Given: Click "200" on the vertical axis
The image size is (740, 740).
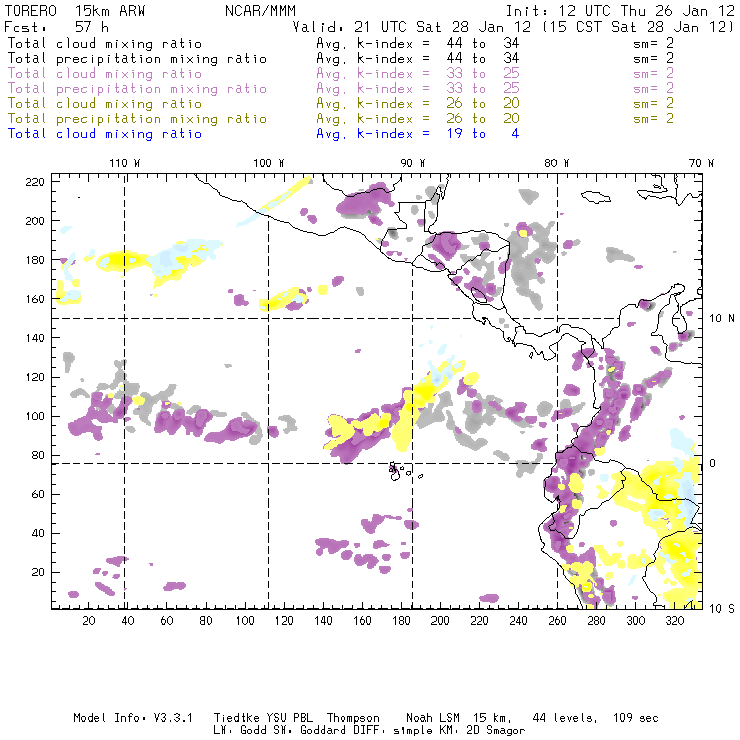Looking at the screenshot, I should click(35, 221).
